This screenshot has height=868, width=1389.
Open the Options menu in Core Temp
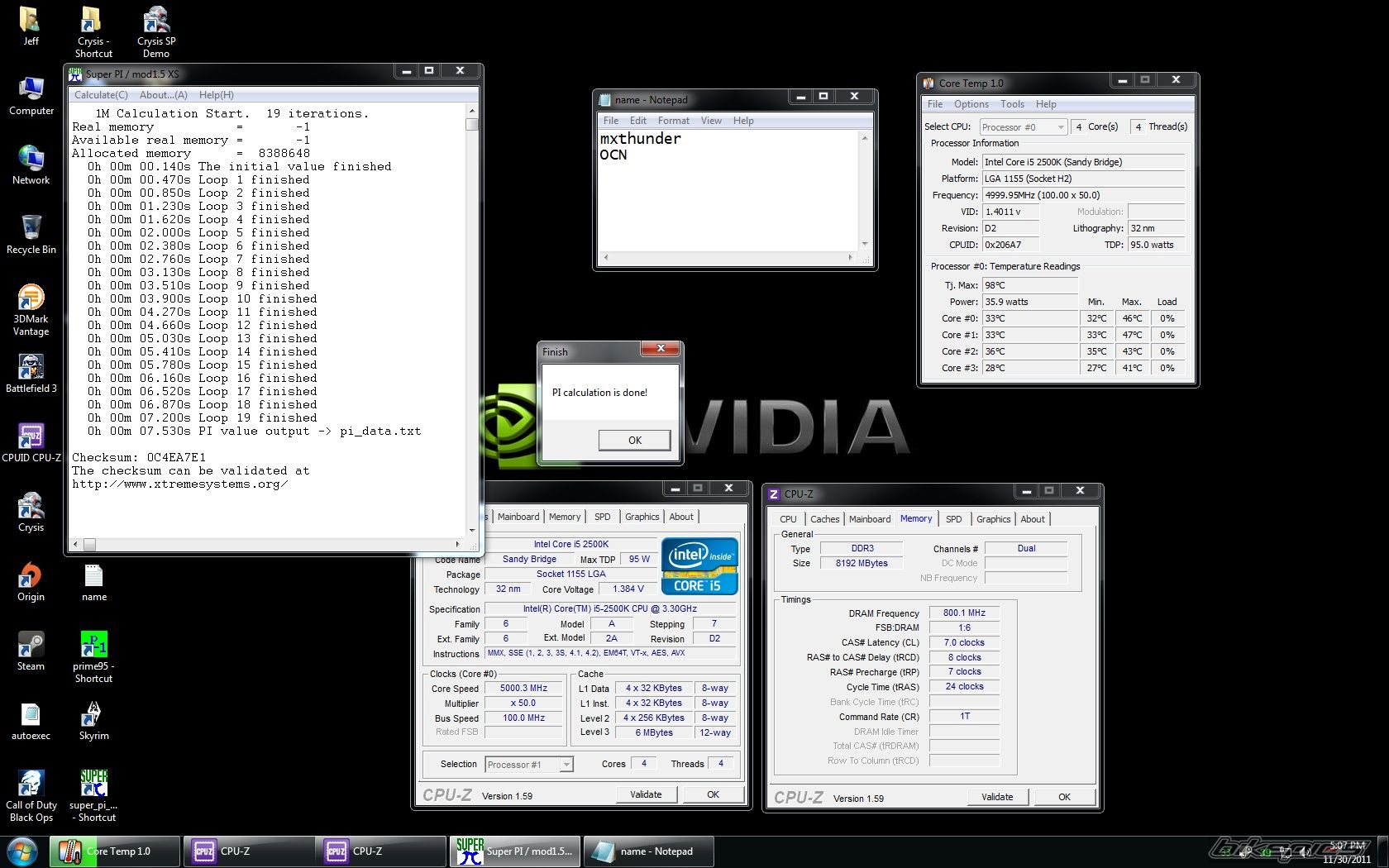click(971, 104)
